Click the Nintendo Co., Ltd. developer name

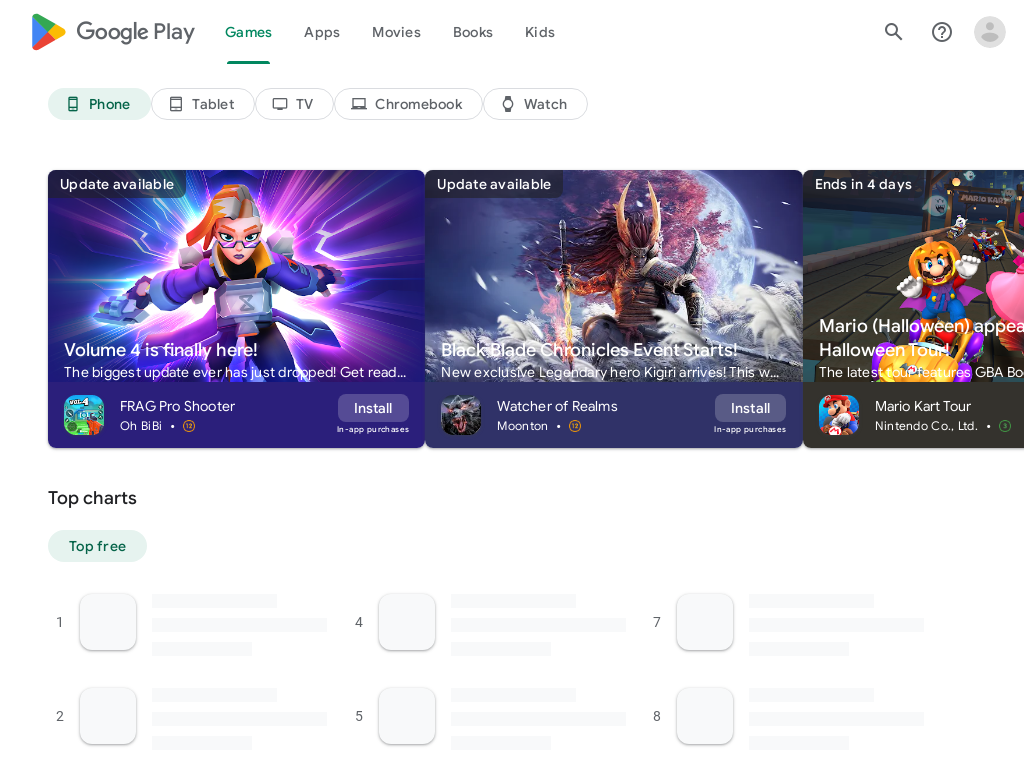point(926,426)
